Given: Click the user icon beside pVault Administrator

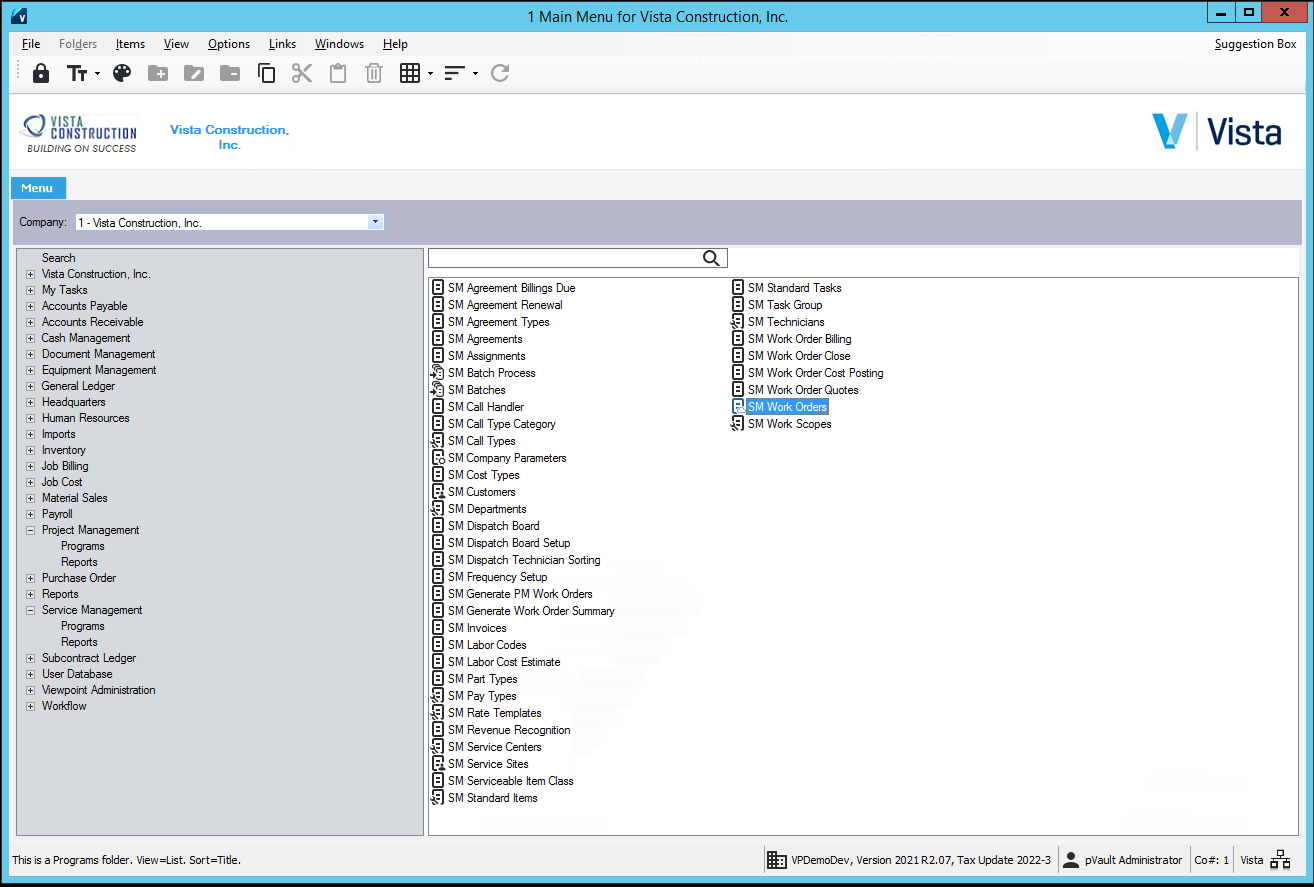Looking at the screenshot, I should tap(1071, 860).
